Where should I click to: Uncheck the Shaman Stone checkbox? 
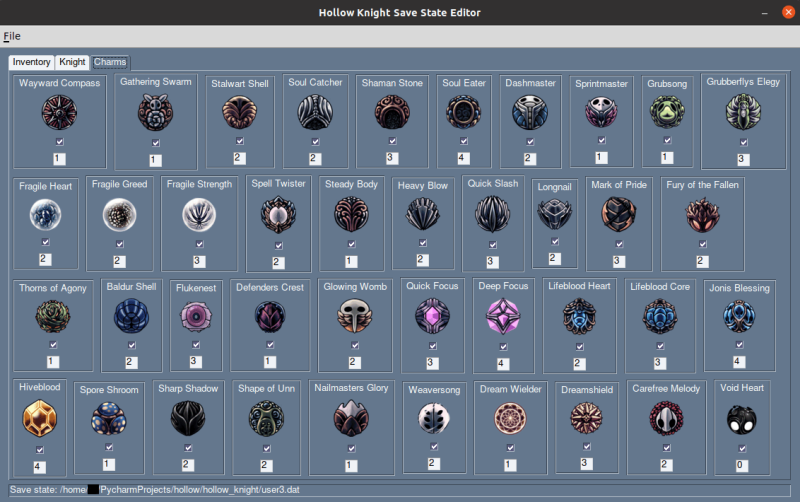coord(392,141)
